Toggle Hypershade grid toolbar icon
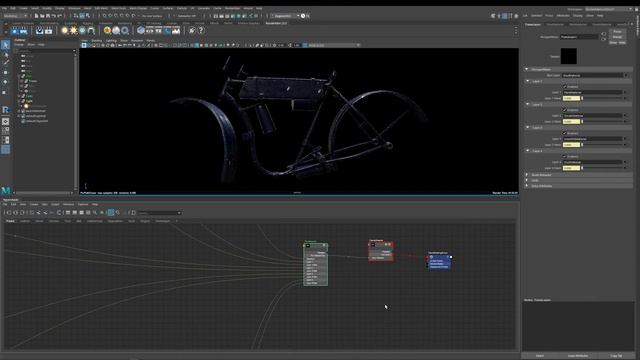Screen dimensions: 640x360 pyautogui.click(x=111, y=213)
